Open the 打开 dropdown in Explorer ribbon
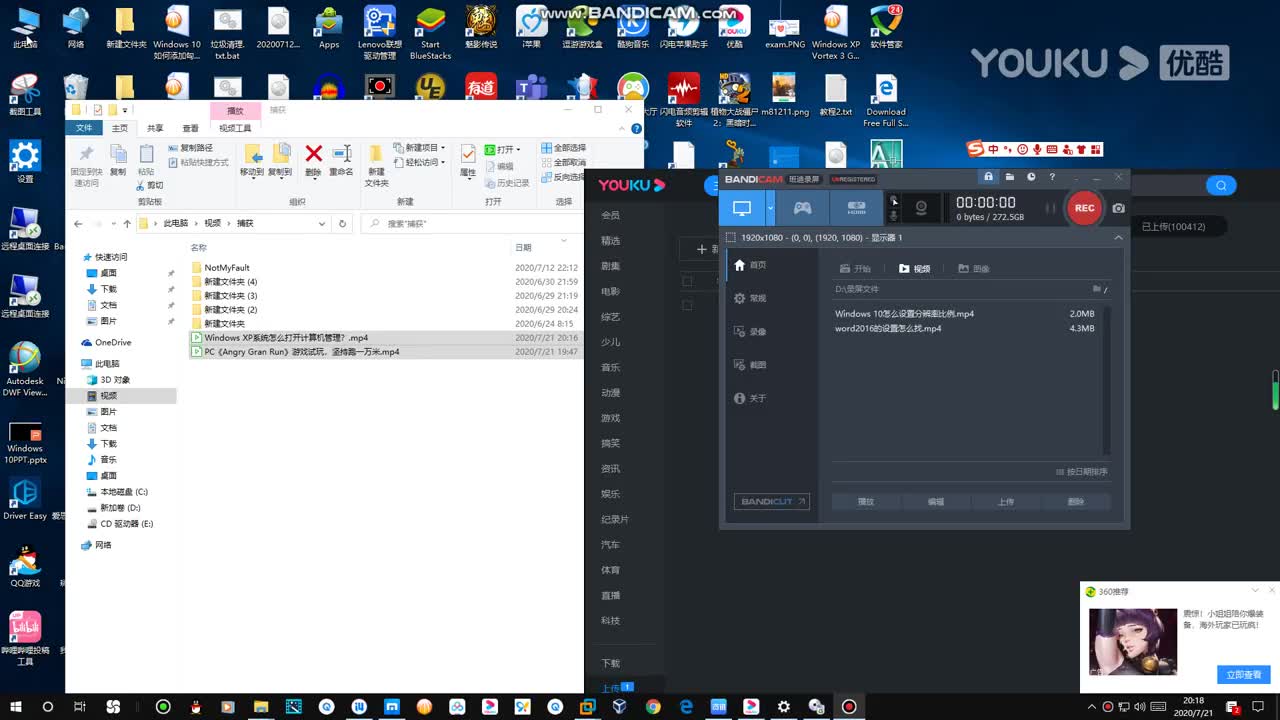This screenshot has height=720, width=1280. pos(504,149)
